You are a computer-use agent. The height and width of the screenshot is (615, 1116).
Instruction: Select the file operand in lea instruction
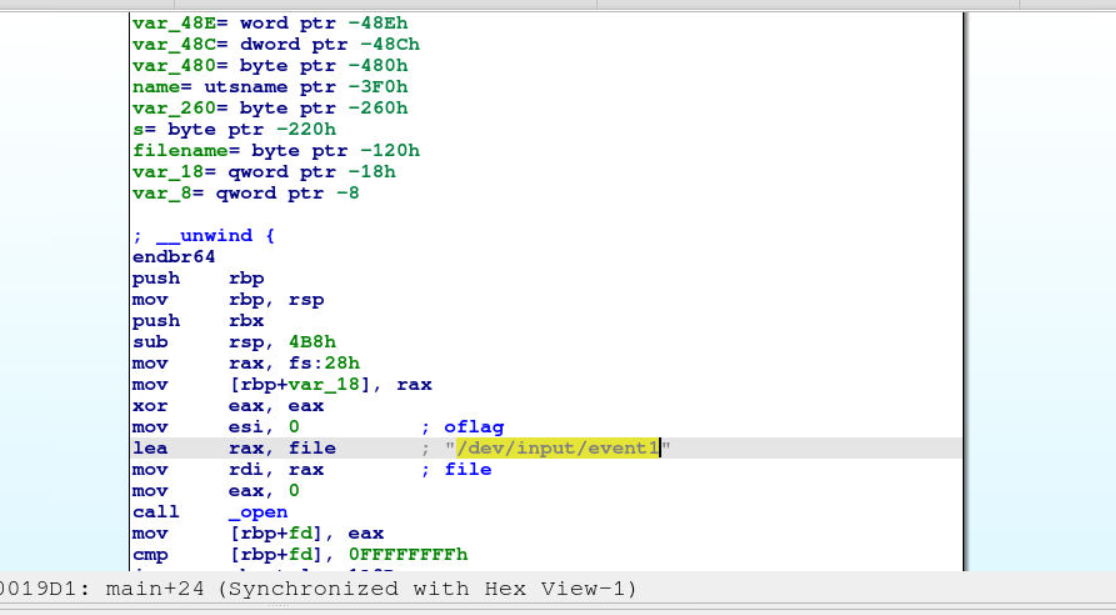click(x=312, y=448)
